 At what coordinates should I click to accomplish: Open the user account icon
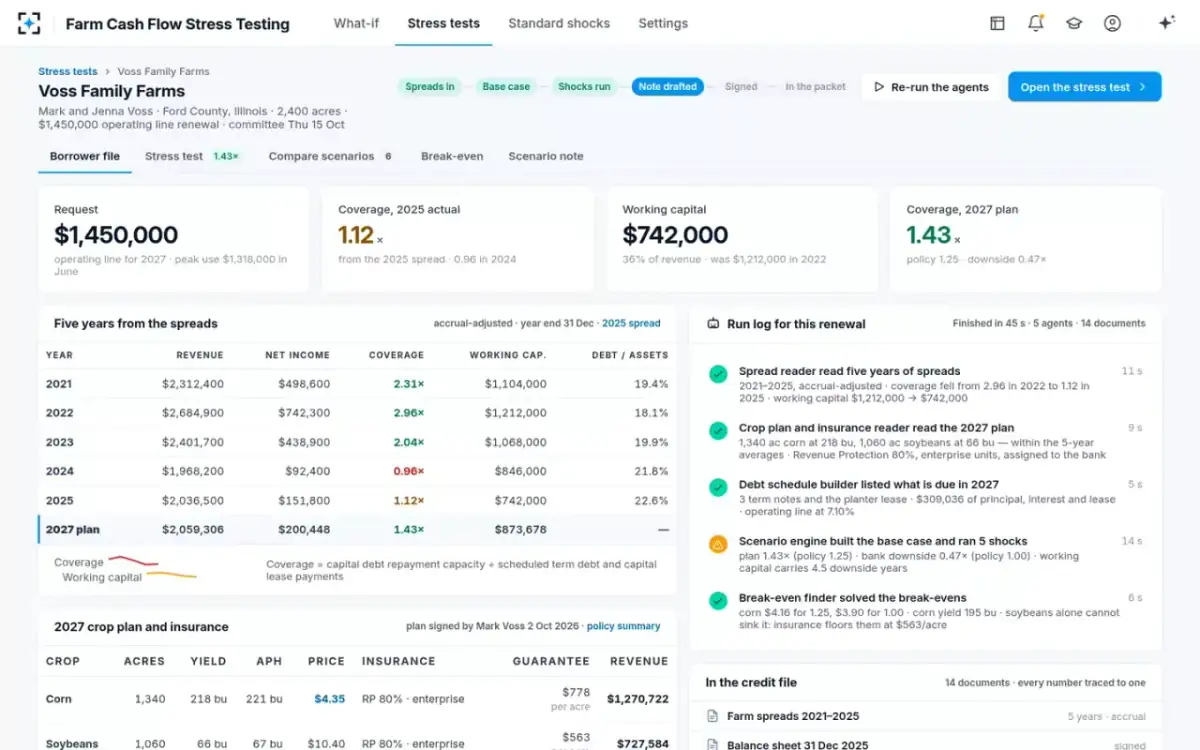(x=1112, y=23)
